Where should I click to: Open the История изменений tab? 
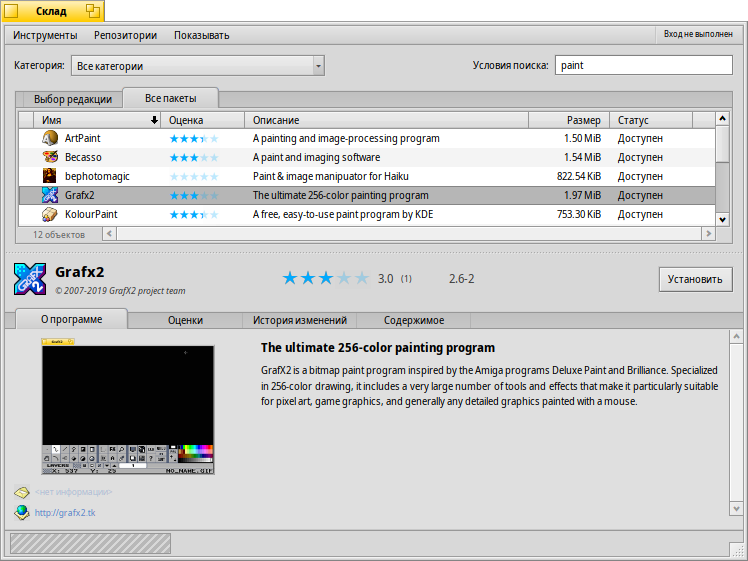pyautogui.click(x=299, y=320)
